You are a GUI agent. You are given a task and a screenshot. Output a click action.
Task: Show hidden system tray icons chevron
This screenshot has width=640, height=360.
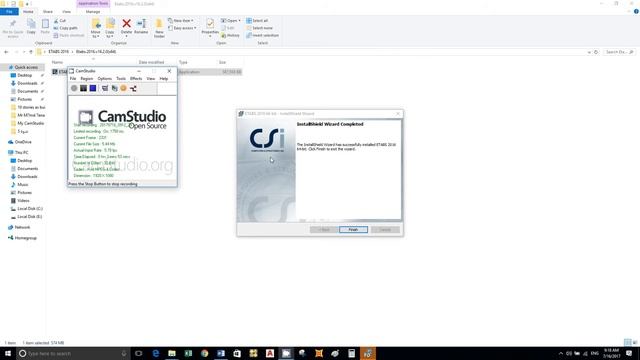coord(560,353)
